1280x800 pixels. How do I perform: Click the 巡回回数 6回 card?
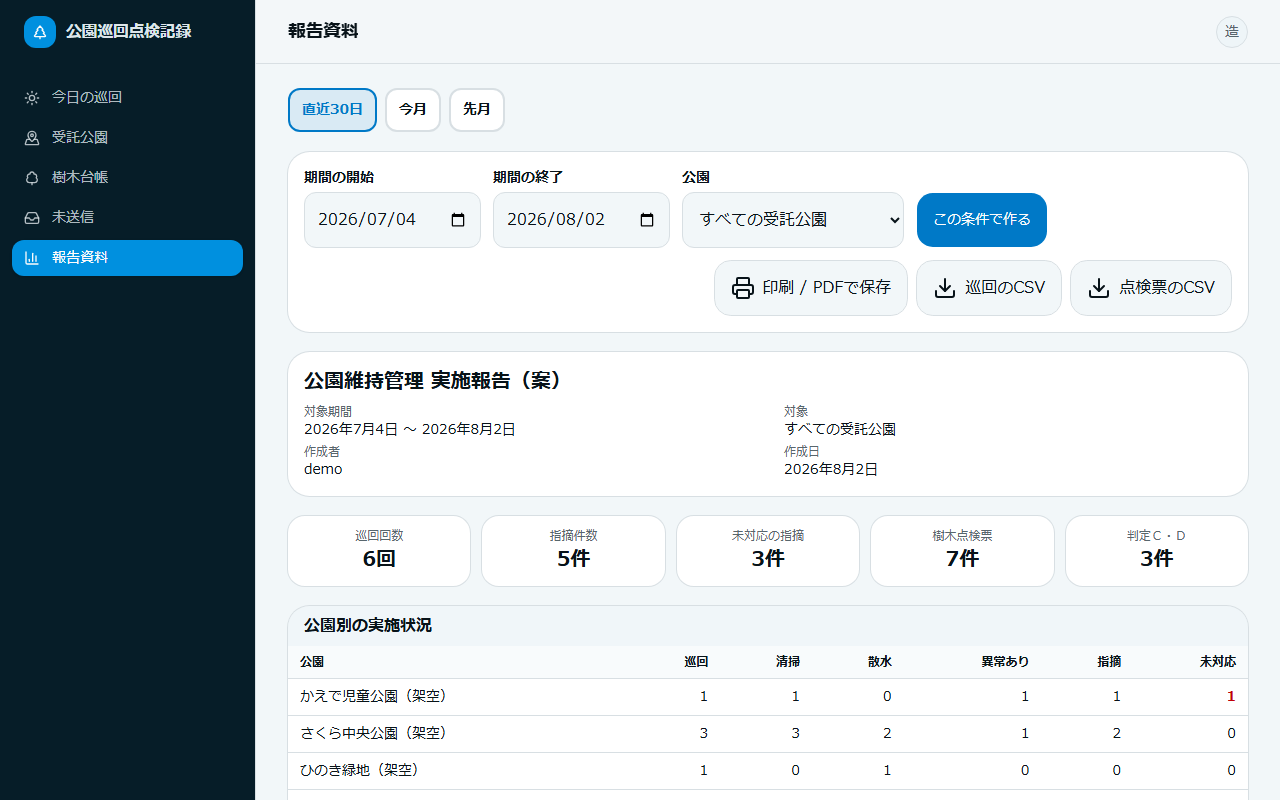(379, 551)
